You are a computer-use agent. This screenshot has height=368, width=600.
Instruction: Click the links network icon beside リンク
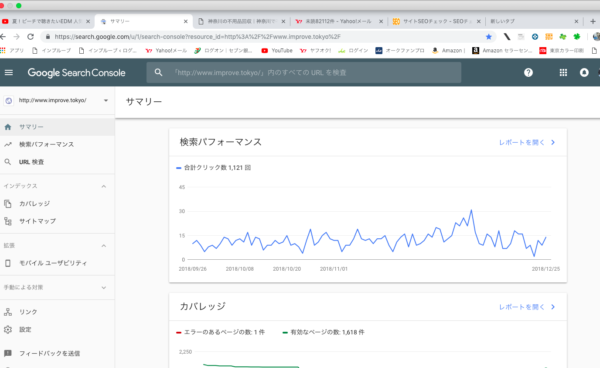pos(8,312)
